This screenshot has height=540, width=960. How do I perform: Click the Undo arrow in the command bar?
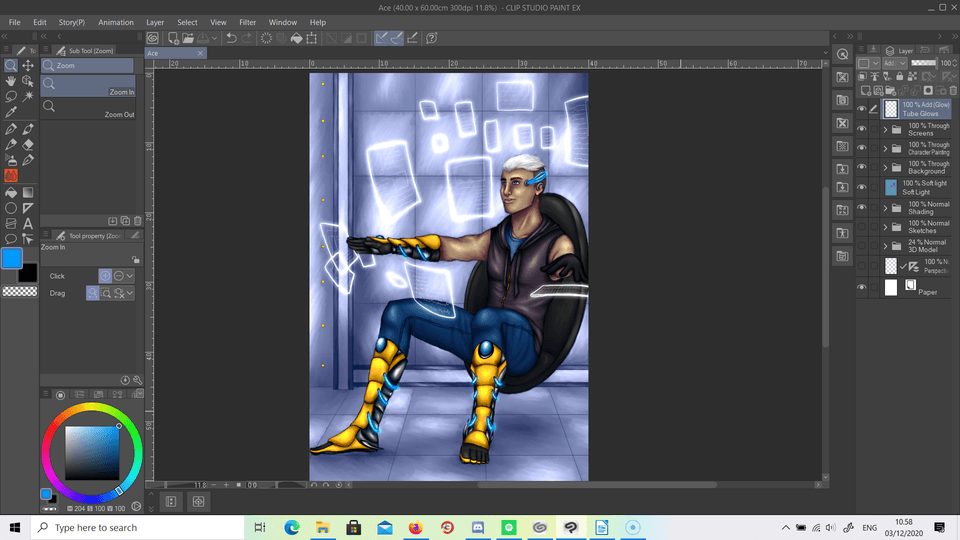click(232, 38)
